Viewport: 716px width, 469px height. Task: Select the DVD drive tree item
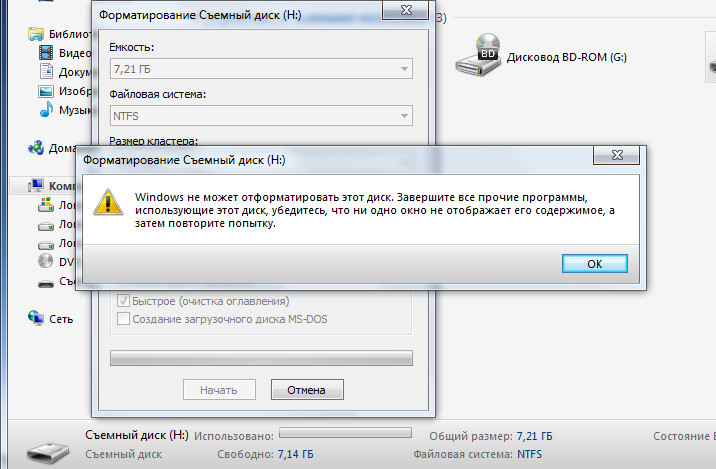[56, 262]
